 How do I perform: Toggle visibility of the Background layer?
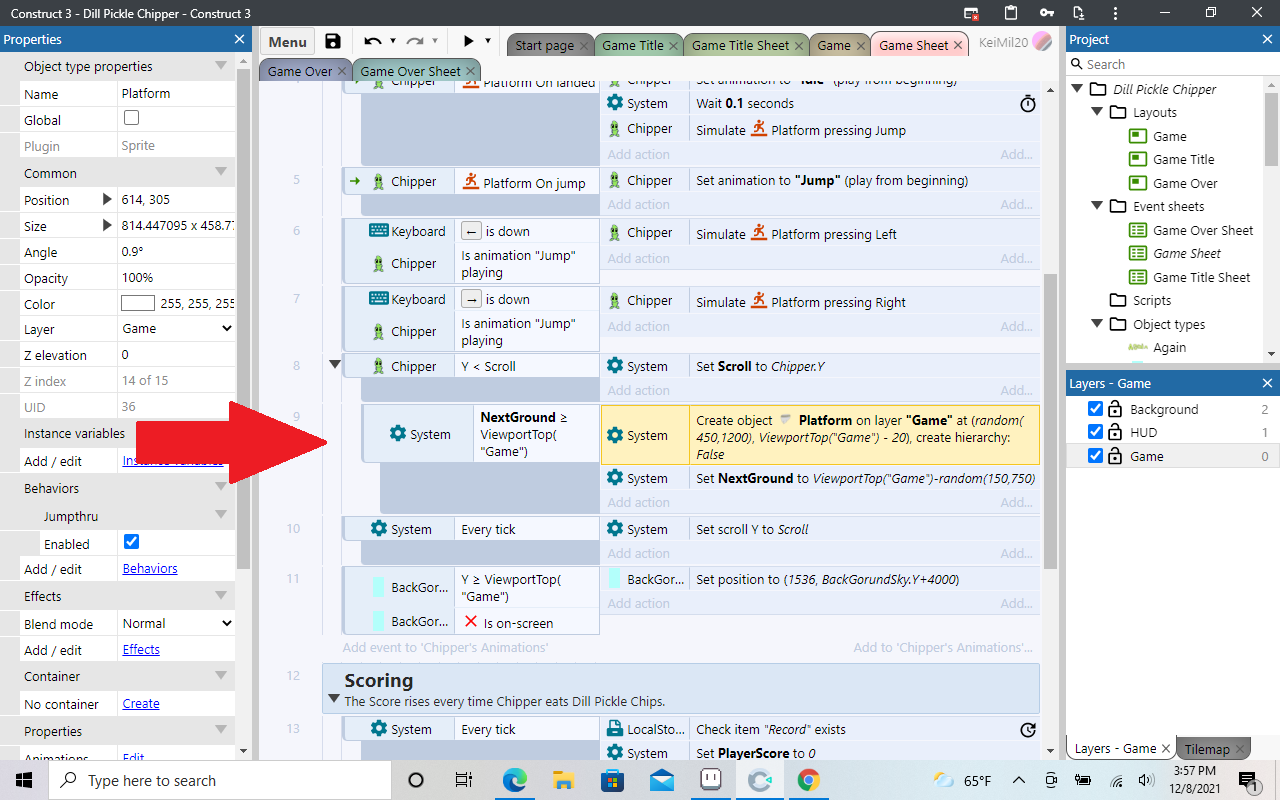point(1095,409)
